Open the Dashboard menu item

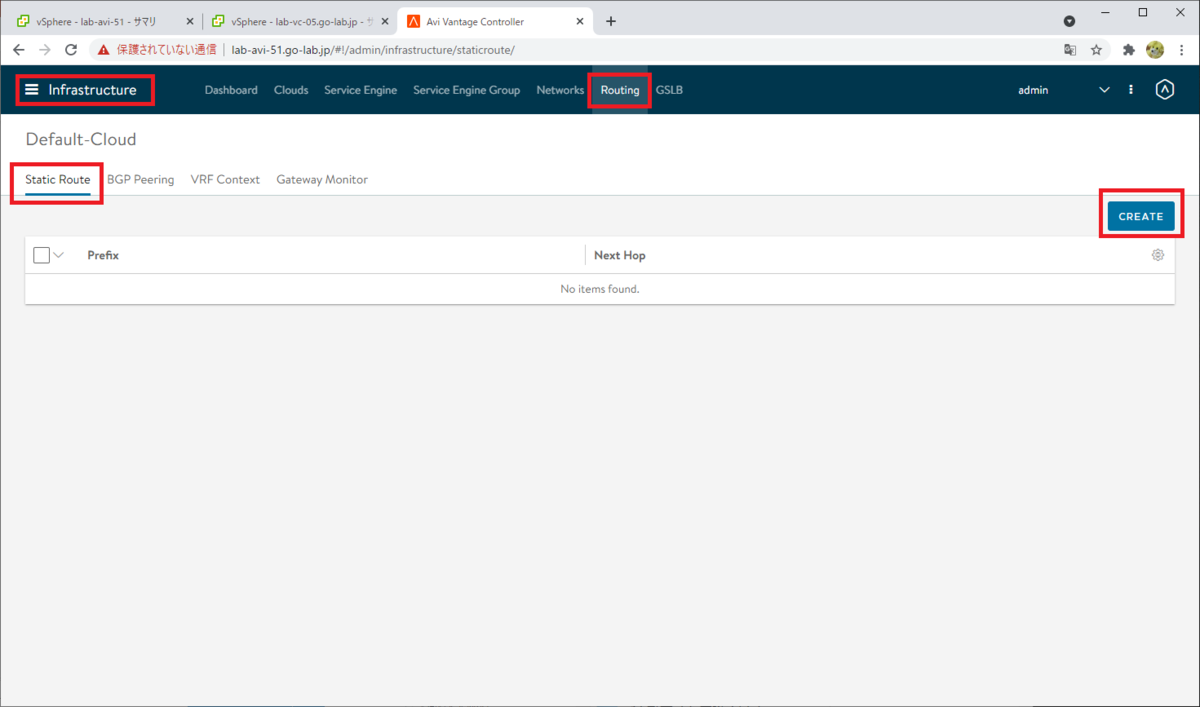tap(231, 90)
